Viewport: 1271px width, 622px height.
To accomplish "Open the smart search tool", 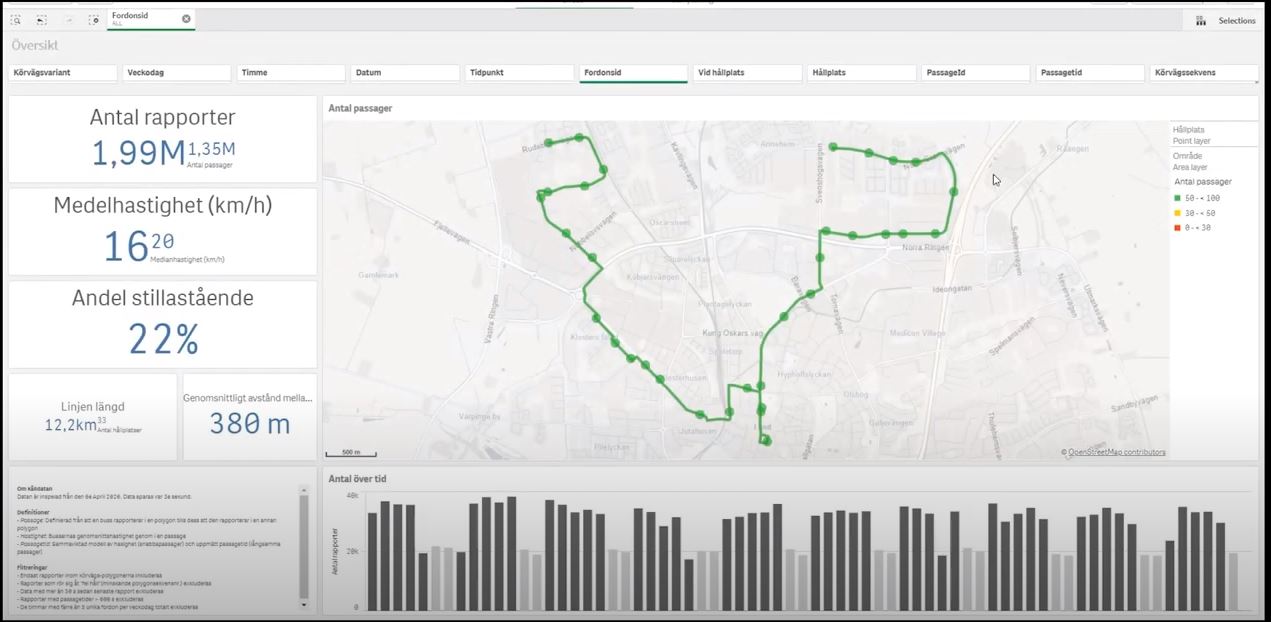I will pos(16,19).
